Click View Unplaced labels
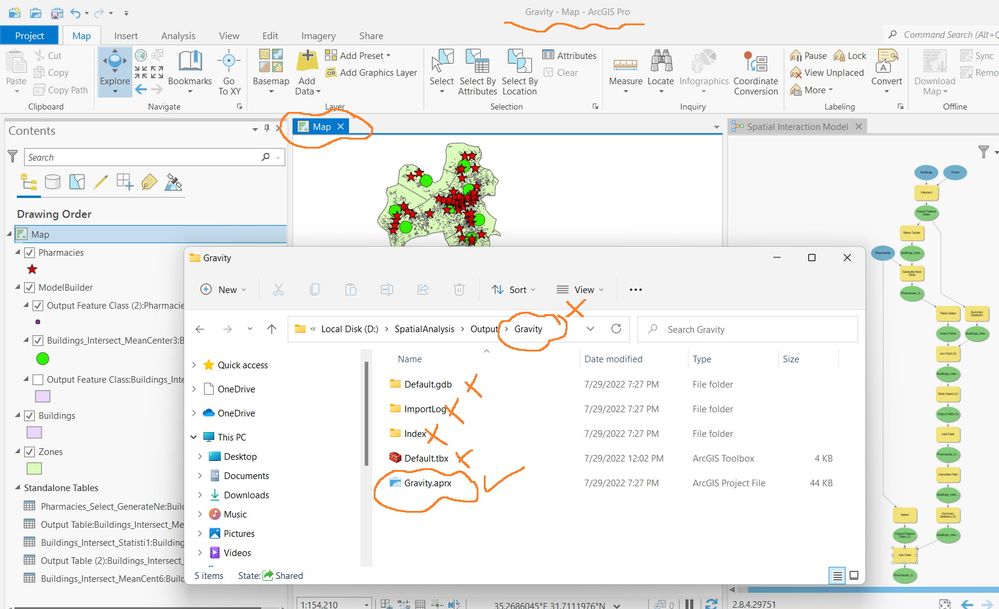999x609 pixels. pyautogui.click(x=827, y=73)
